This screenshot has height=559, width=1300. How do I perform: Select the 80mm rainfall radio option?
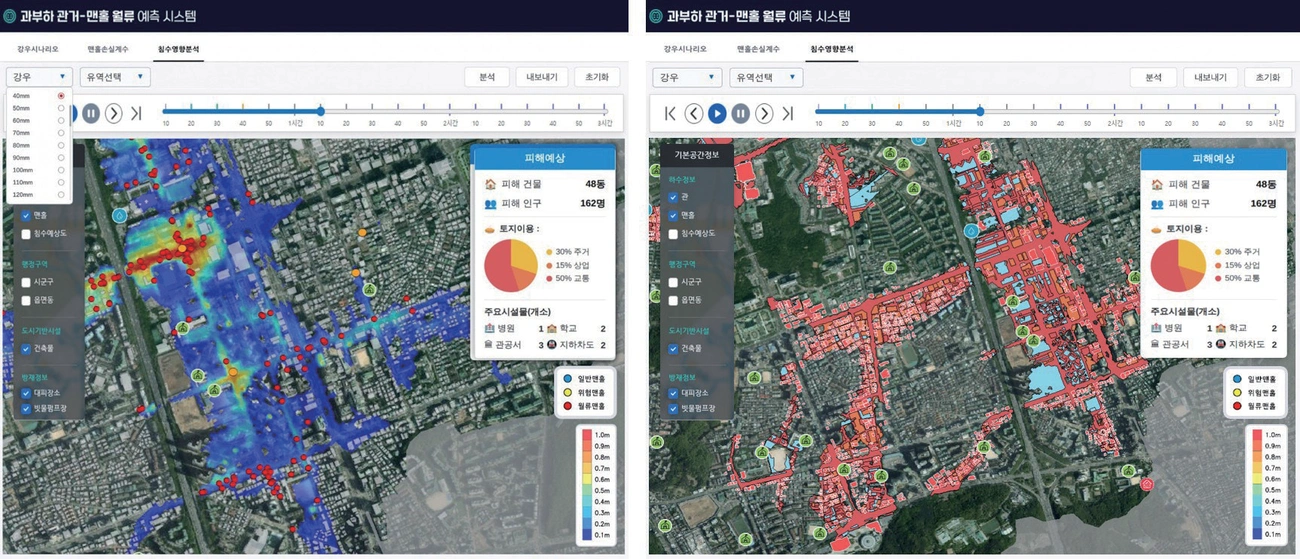(61, 145)
